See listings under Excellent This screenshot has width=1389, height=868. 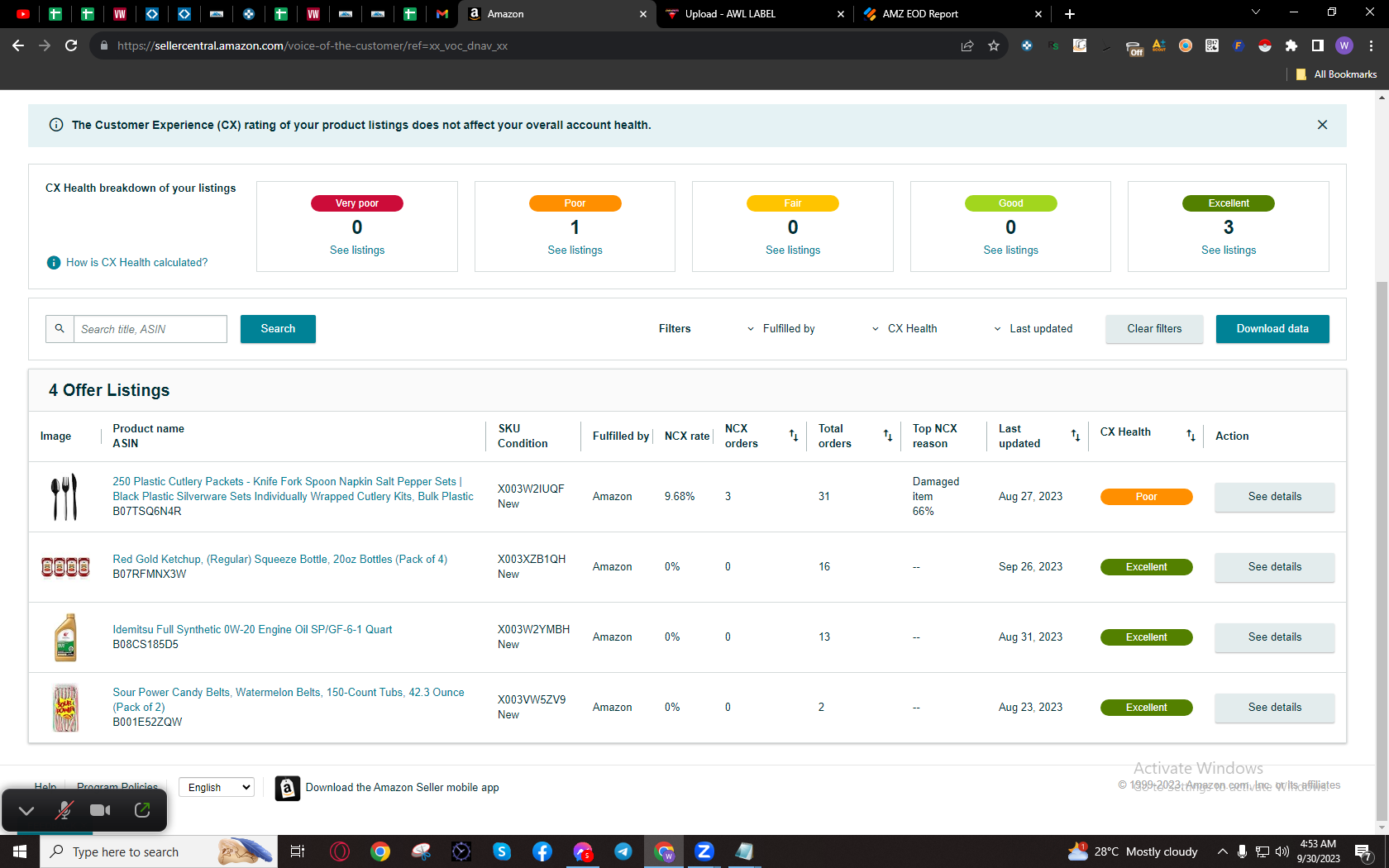1229,250
